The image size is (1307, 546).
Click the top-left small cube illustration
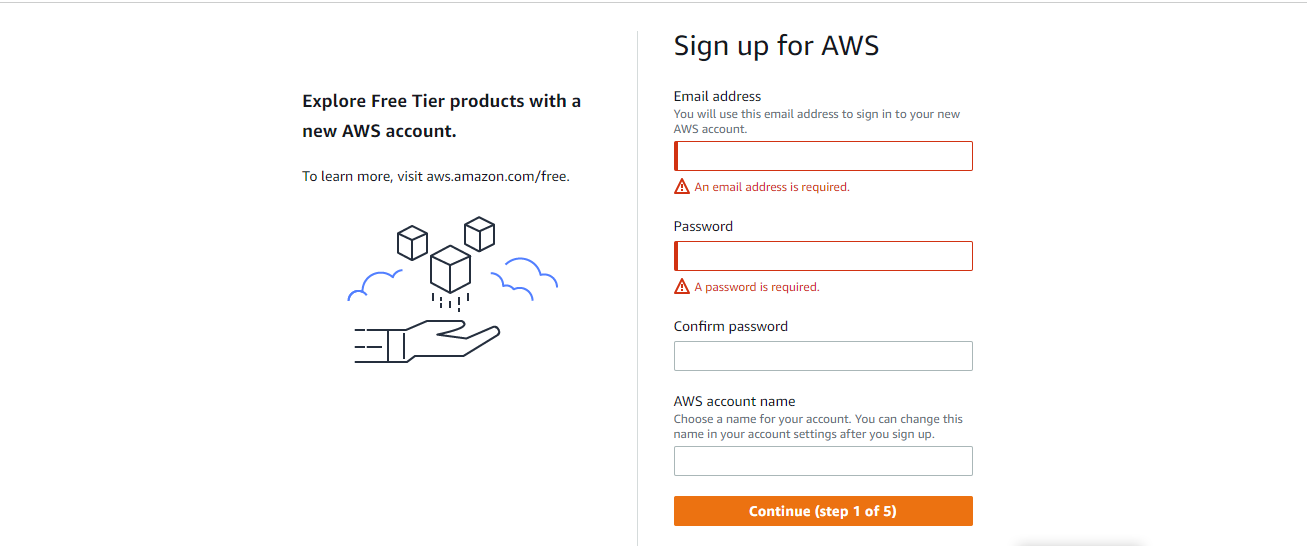tap(412, 243)
